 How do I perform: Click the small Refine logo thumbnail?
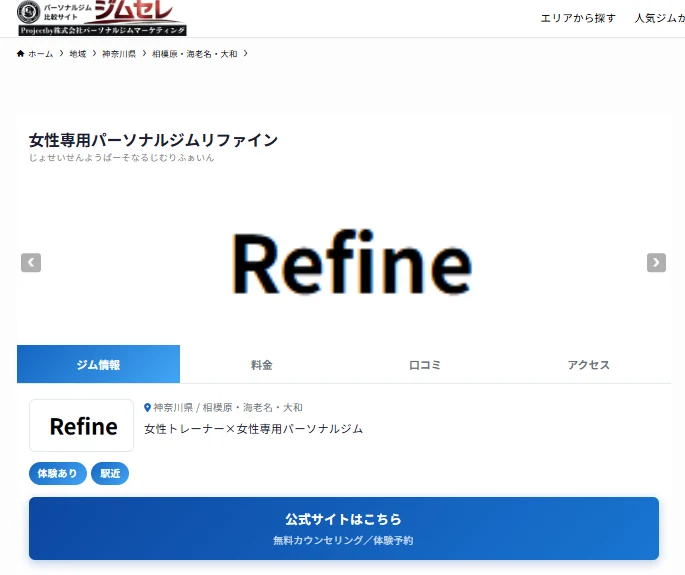81,425
